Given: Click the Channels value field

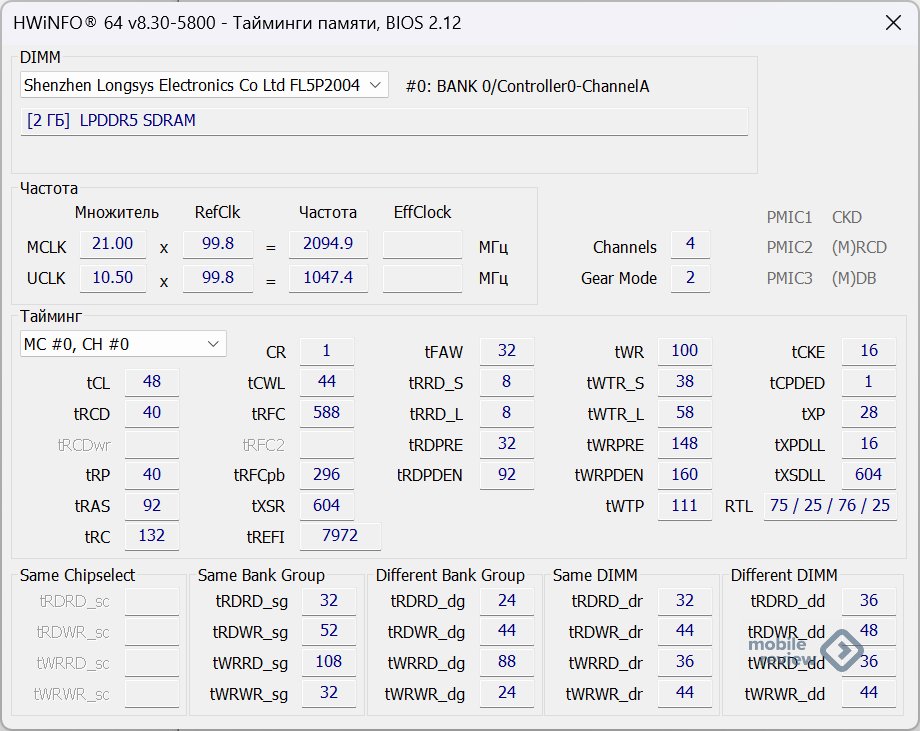Looking at the screenshot, I should pyautogui.click(x=690, y=245).
